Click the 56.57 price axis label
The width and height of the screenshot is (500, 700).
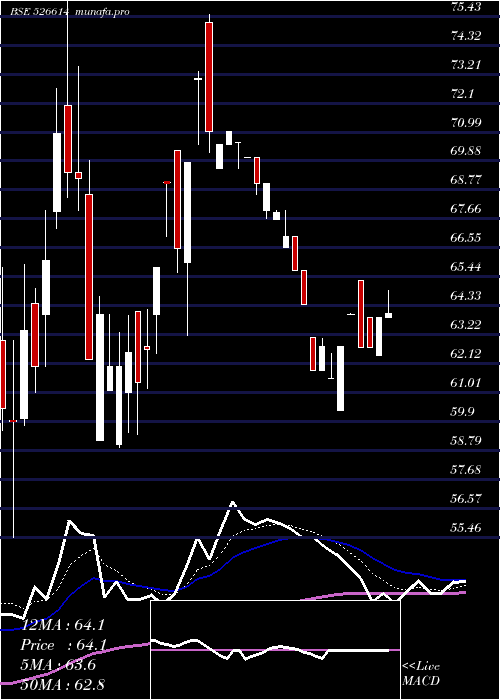(466, 499)
